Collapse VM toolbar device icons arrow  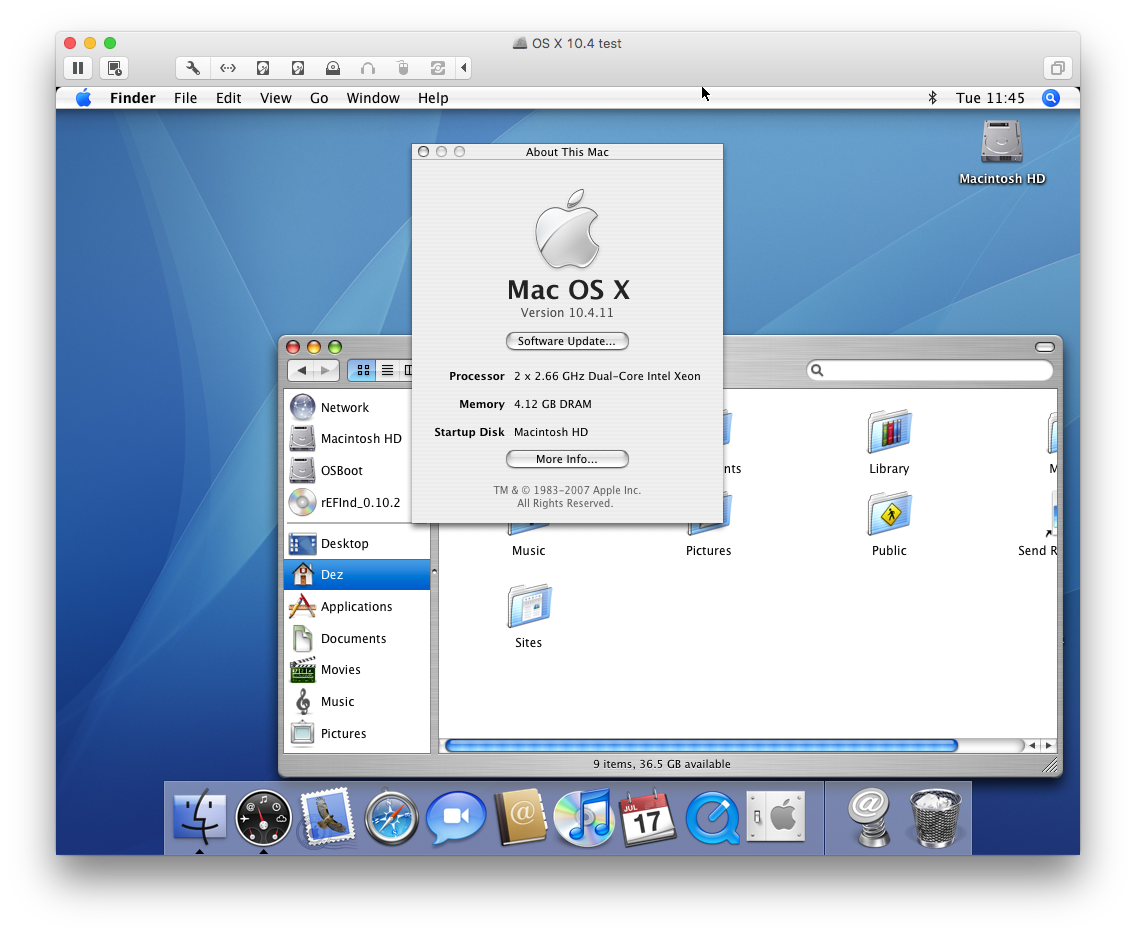463,68
